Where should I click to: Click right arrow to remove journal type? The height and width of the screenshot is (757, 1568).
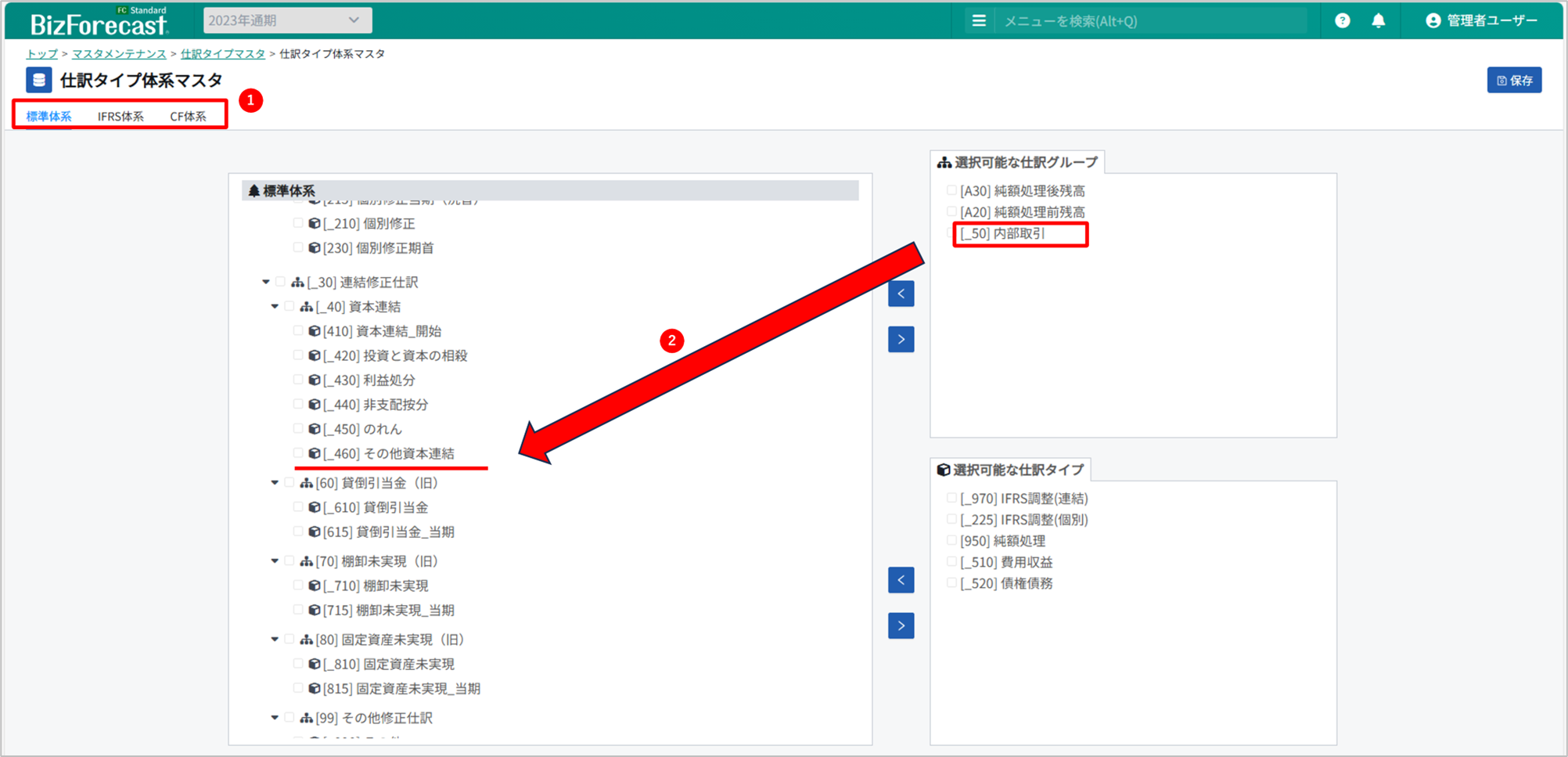point(901,625)
